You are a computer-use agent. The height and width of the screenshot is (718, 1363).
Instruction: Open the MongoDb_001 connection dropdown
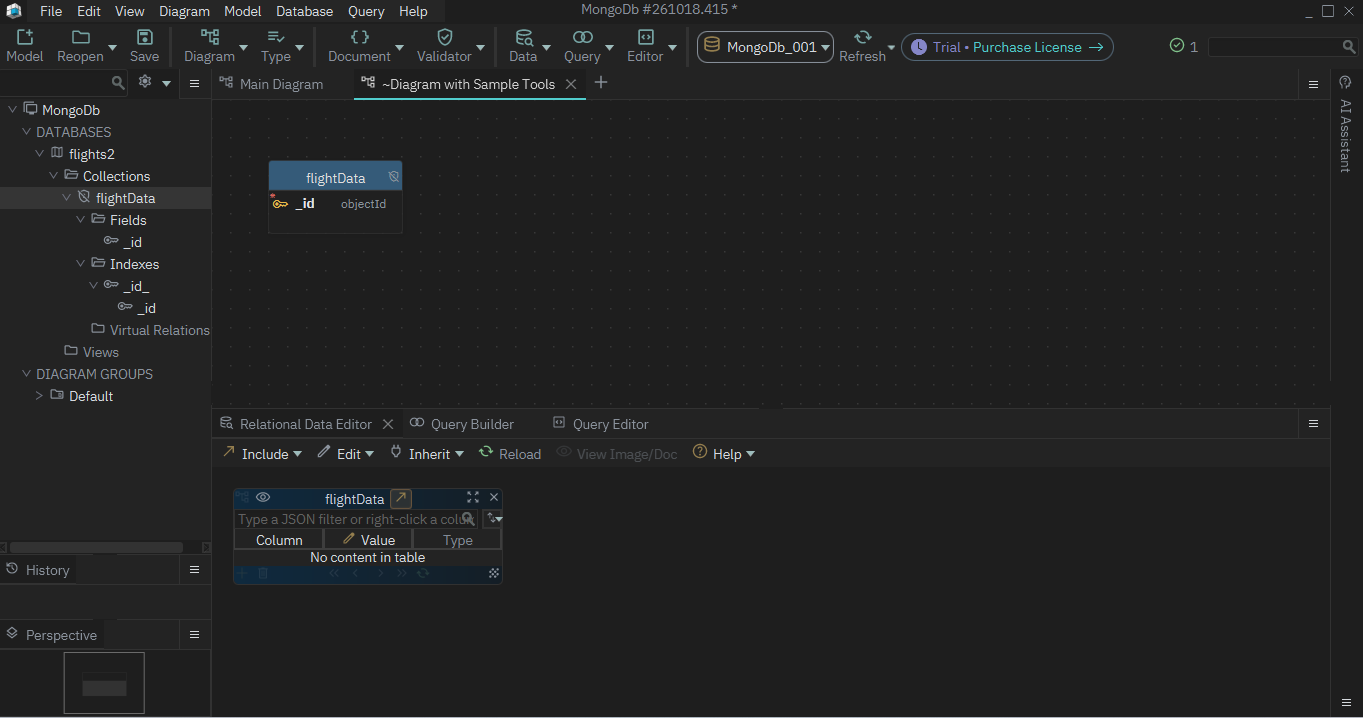[766, 47]
